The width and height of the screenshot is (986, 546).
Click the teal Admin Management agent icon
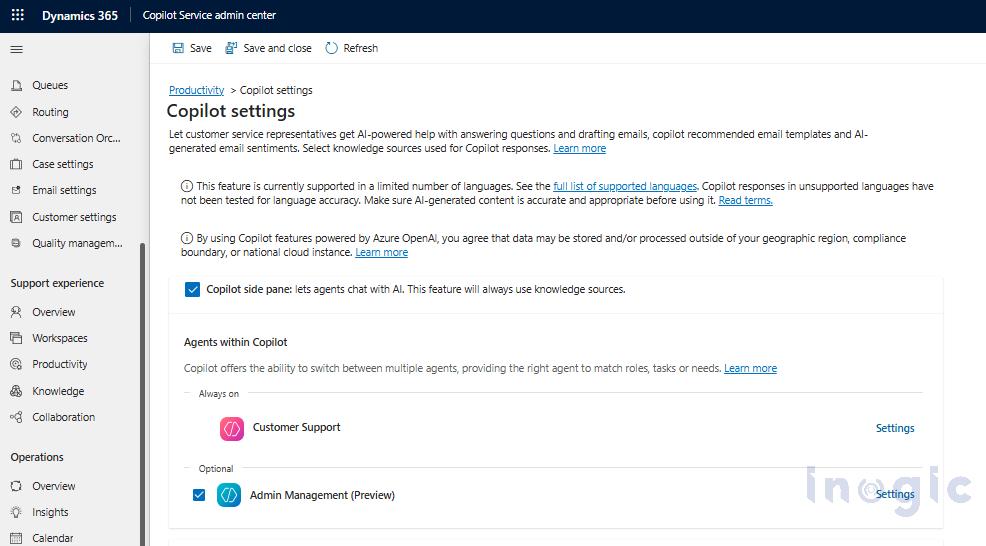click(x=229, y=495)
